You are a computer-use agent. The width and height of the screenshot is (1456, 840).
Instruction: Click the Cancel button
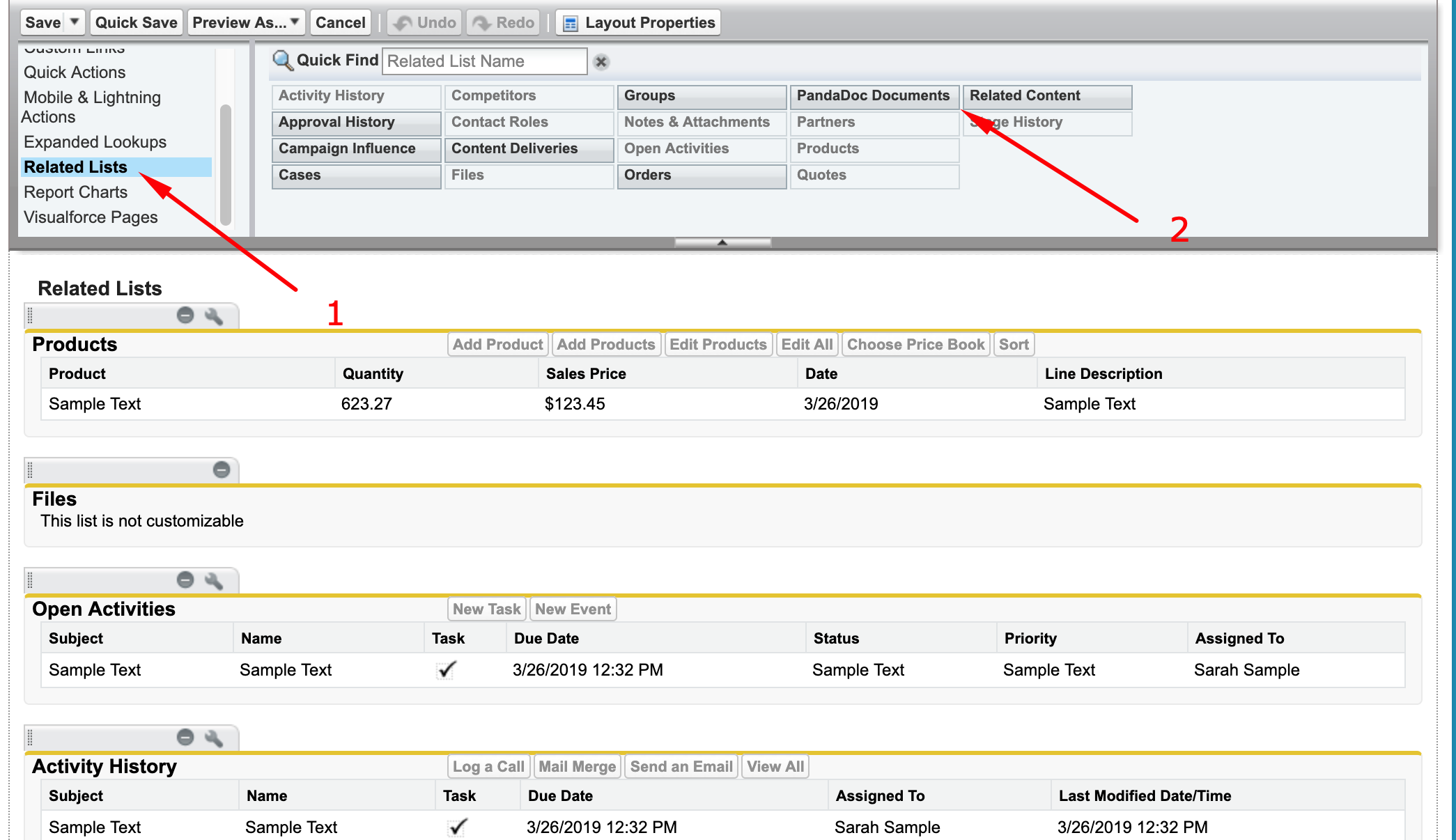pos(340,22)
